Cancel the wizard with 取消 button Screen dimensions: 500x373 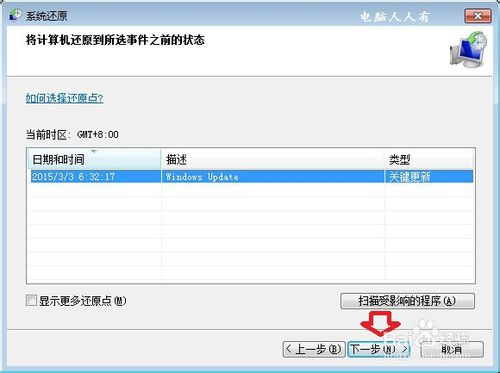tap(452, 349)
